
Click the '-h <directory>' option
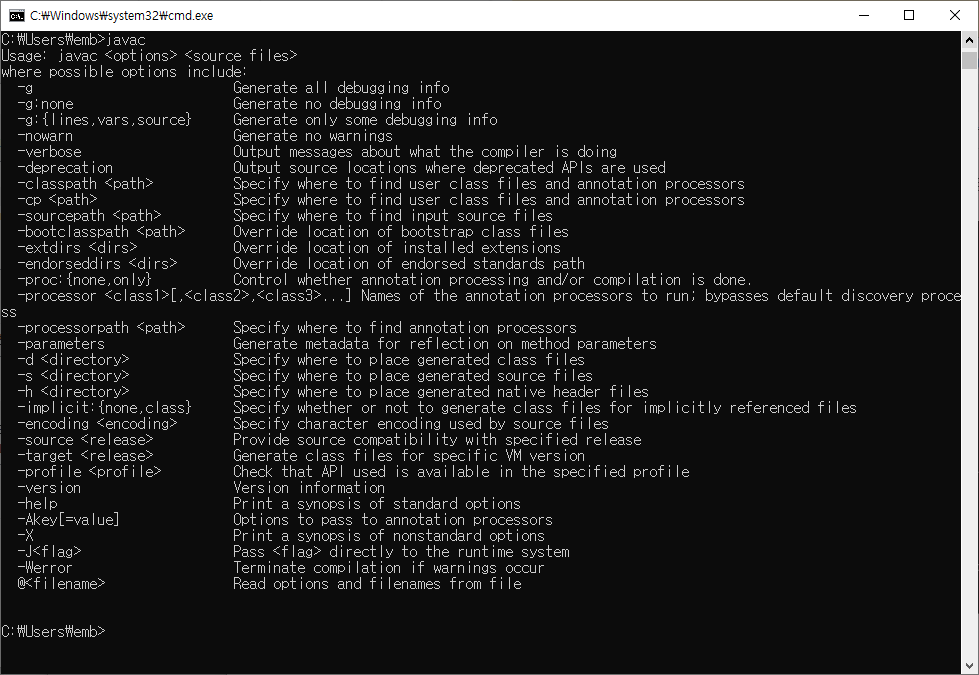73,392
